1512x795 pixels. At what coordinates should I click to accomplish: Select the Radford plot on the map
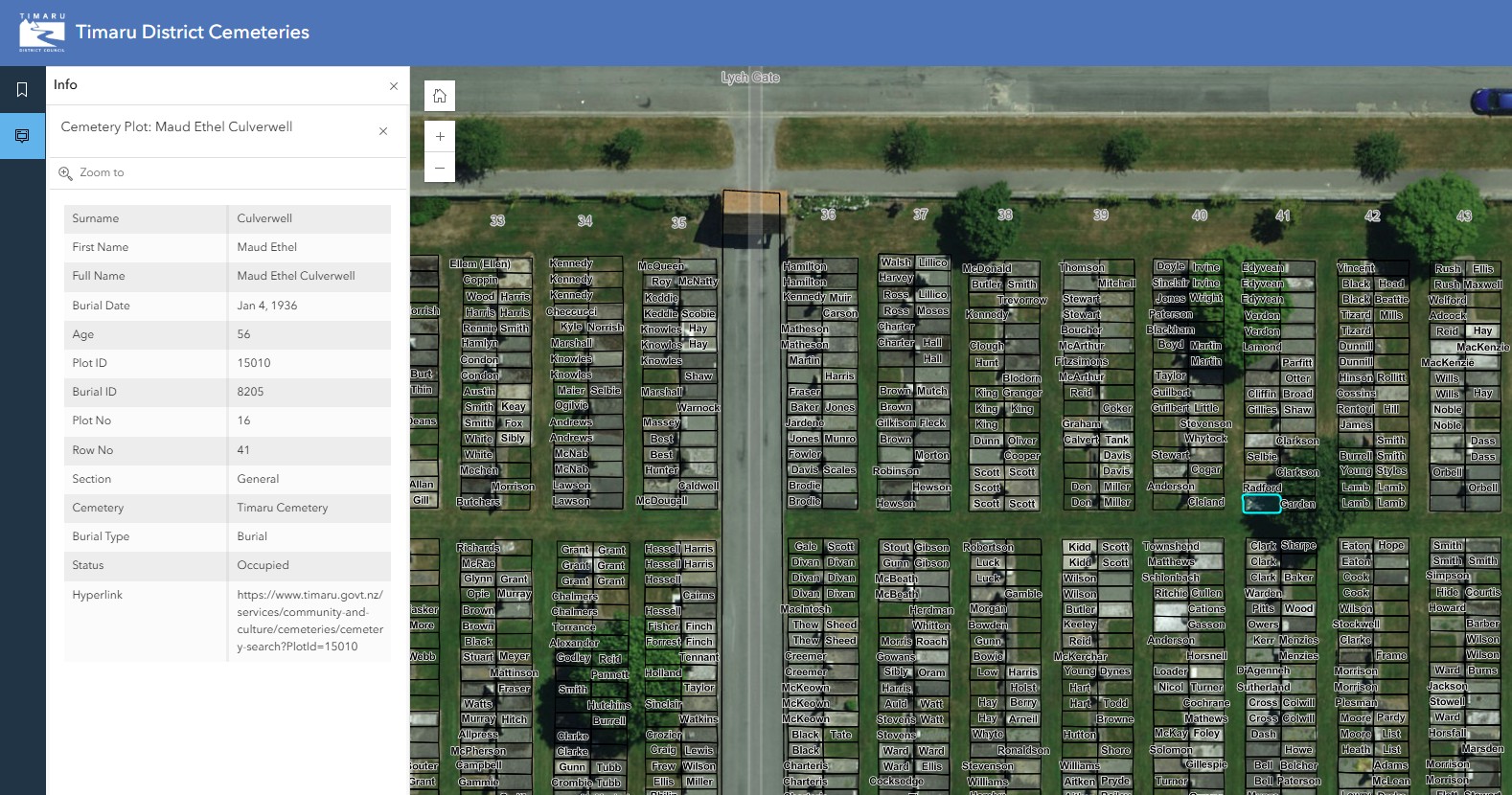[1262, 488]
